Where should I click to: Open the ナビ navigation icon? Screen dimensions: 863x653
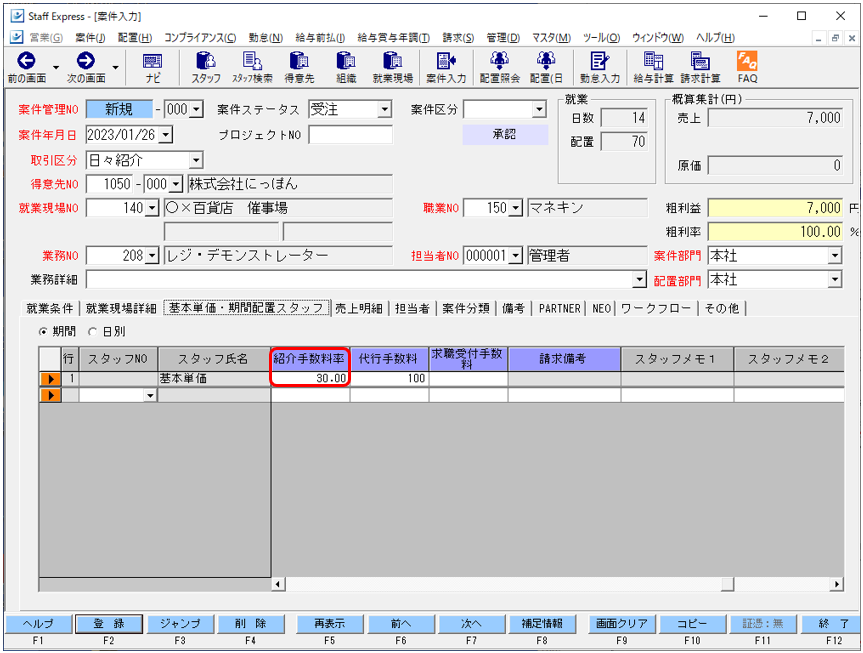[x=152, y=61]
